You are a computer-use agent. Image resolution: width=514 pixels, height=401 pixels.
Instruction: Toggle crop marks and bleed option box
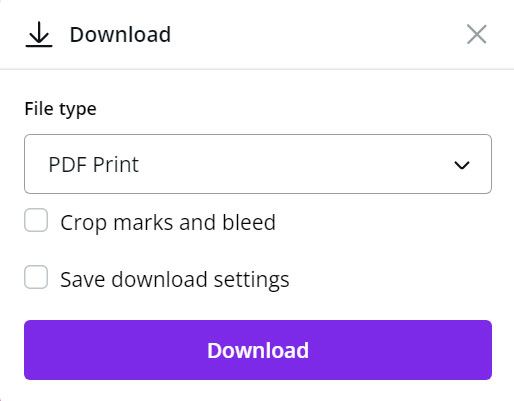[36, 220]
